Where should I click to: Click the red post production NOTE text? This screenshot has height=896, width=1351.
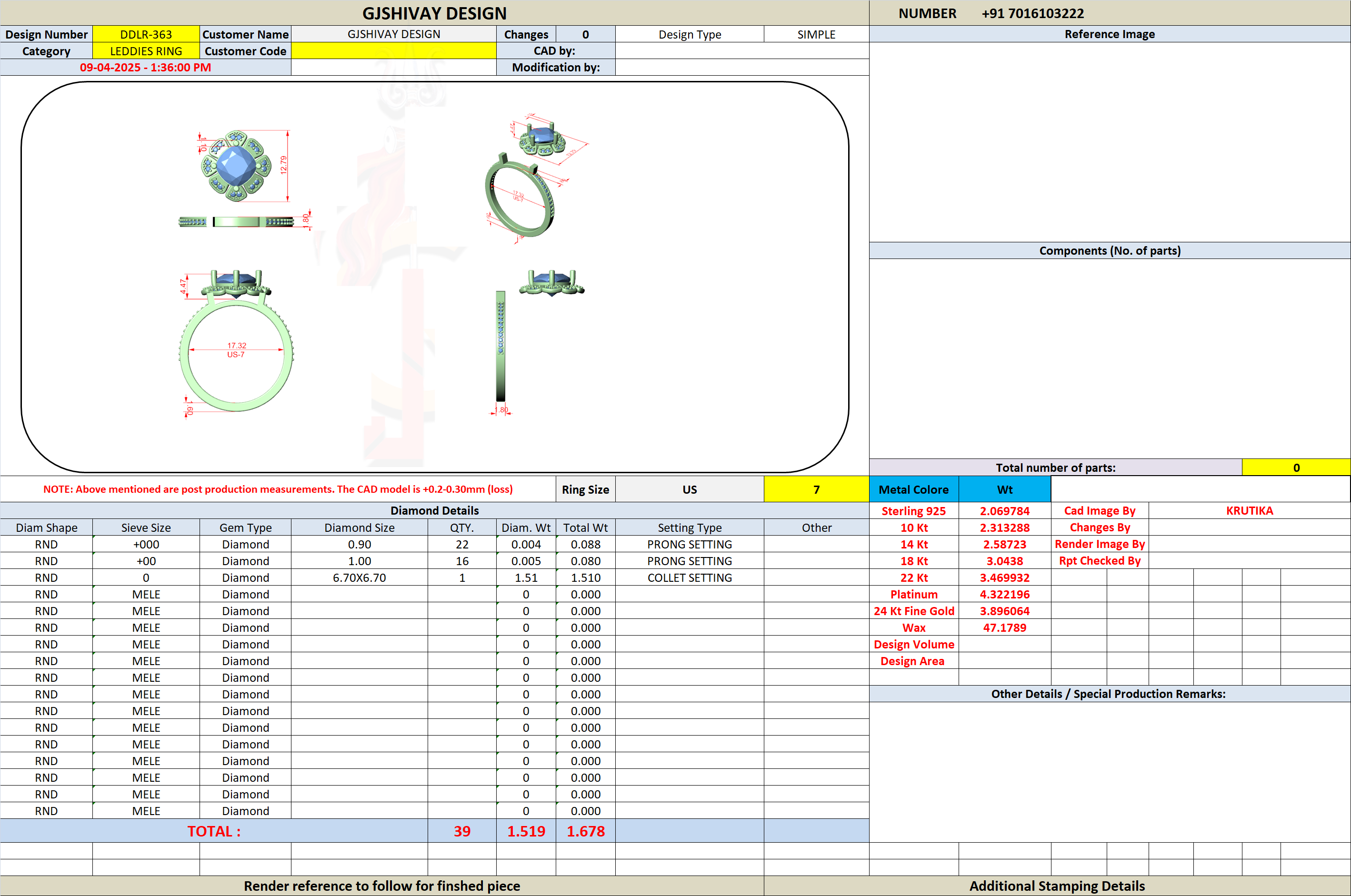point(278,489)
